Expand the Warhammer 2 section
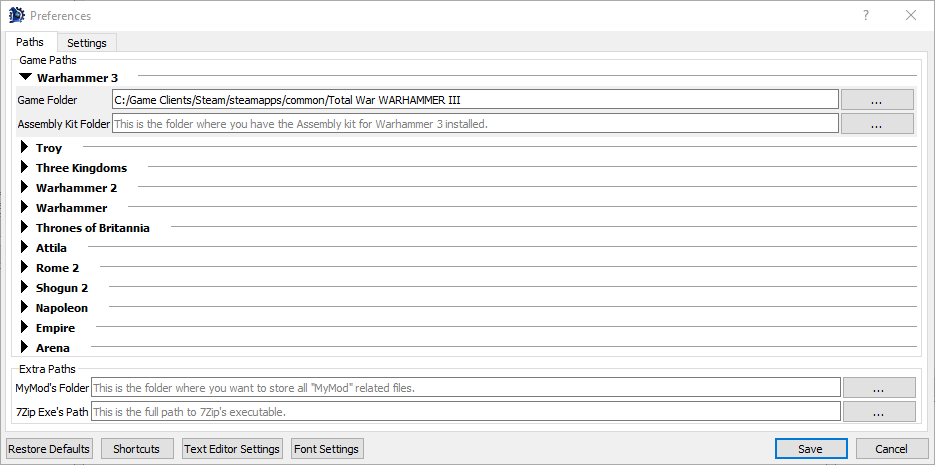 [x=24, y=187]
